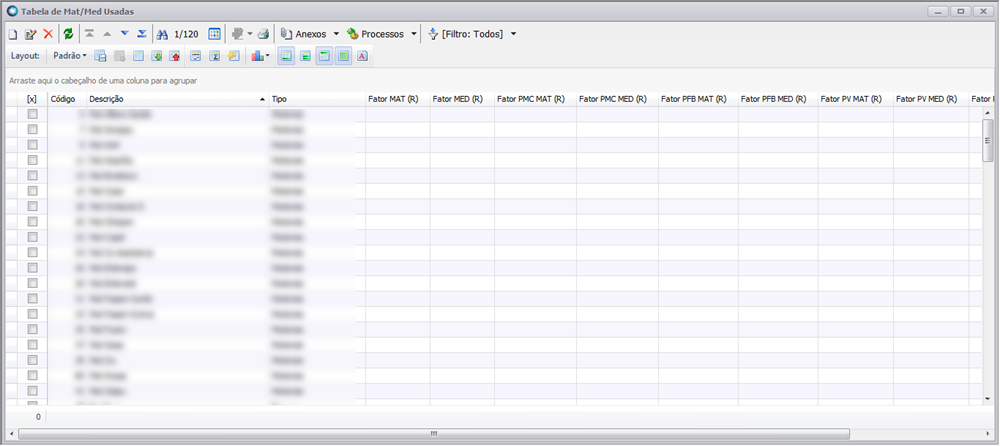Go to next record blue down arrow

click(x=124, y=34)
